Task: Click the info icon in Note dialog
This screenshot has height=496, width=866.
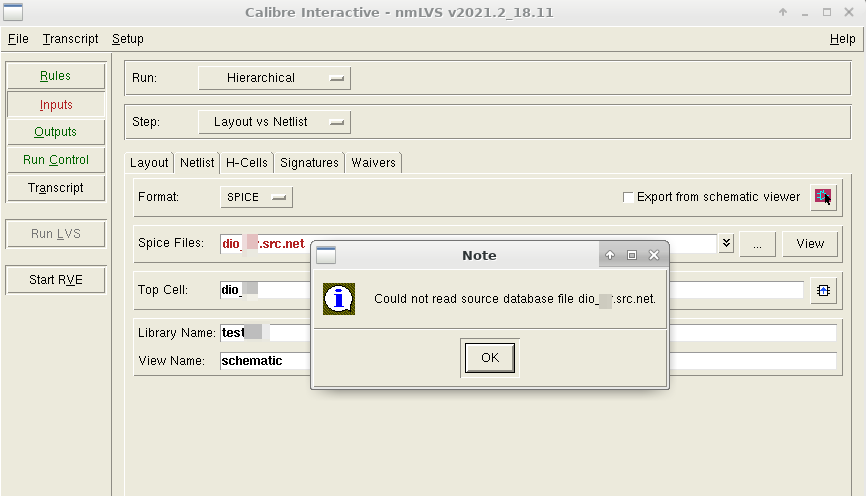Action: (x=339, y=299)
